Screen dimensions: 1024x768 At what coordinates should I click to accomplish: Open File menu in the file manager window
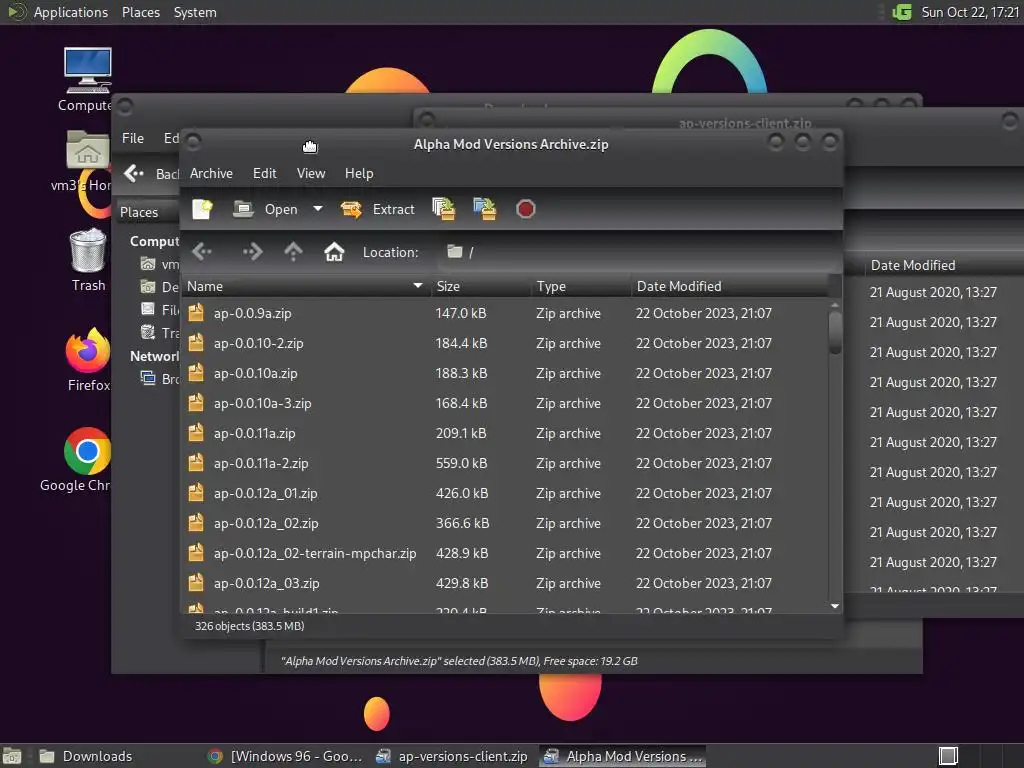pos(133,138)
